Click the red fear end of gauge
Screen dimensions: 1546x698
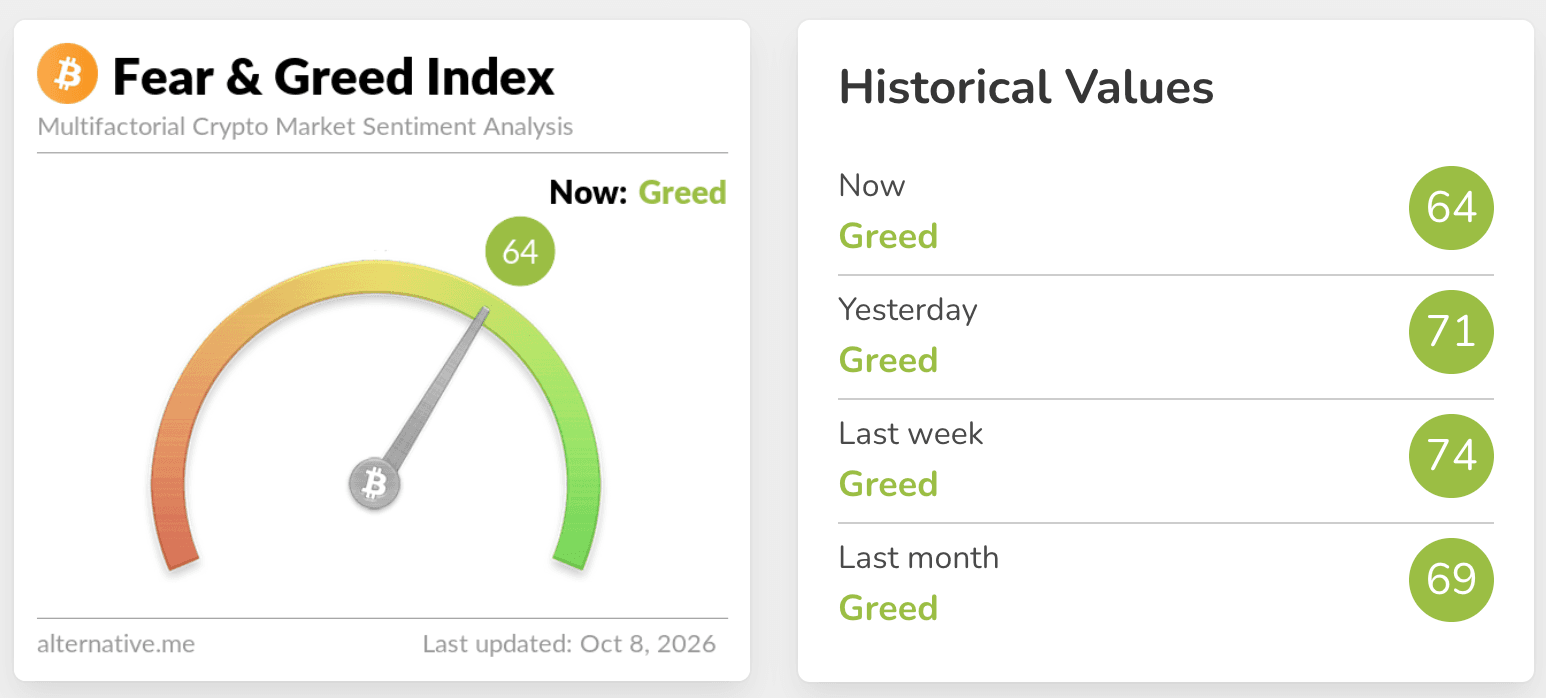178,540
